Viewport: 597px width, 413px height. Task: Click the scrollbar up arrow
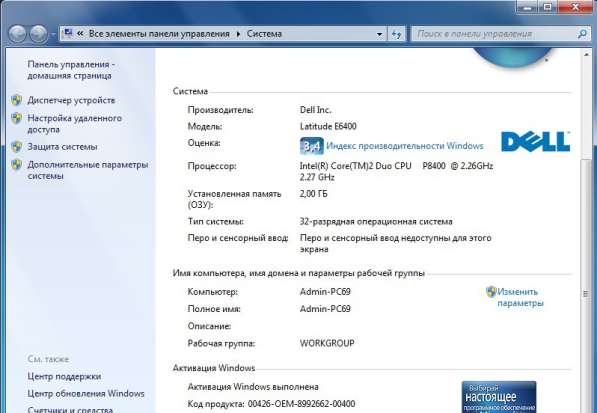pos(586,55)
